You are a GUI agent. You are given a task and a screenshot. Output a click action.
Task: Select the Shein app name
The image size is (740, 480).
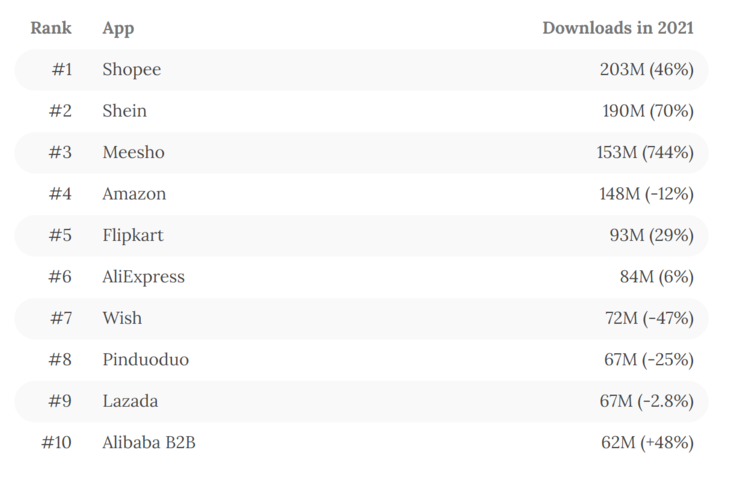pyautogui.click(x=124, y=111)
